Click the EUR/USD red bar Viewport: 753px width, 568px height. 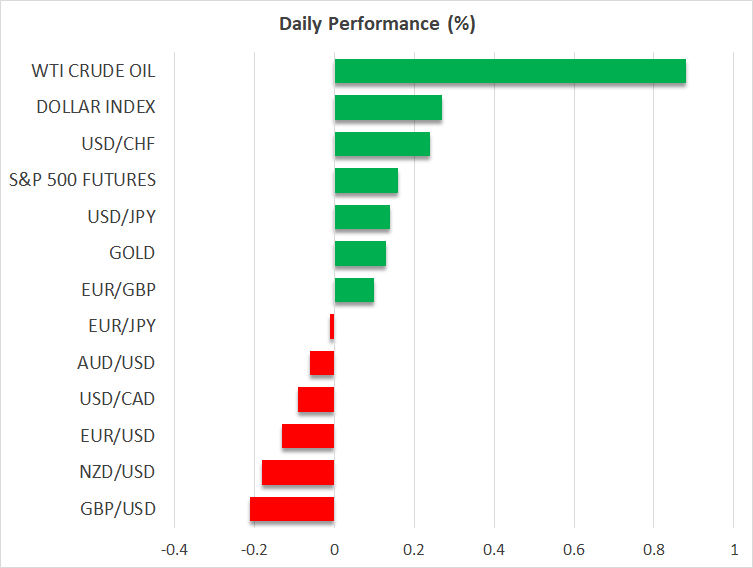point(308,436)
